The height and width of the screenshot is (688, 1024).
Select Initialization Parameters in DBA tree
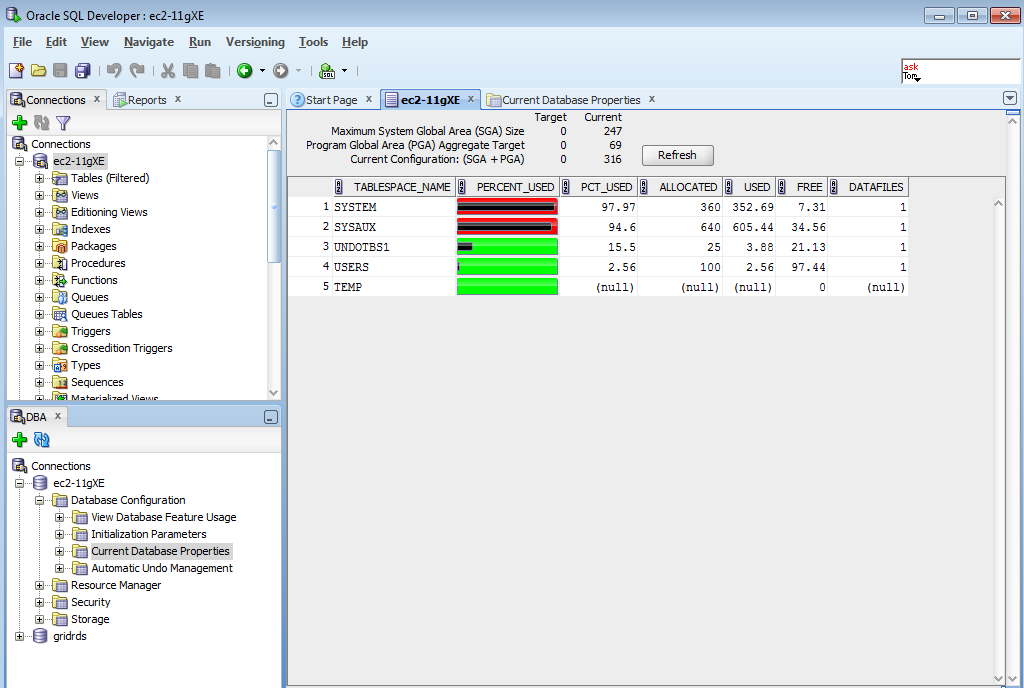pos(148,535)
